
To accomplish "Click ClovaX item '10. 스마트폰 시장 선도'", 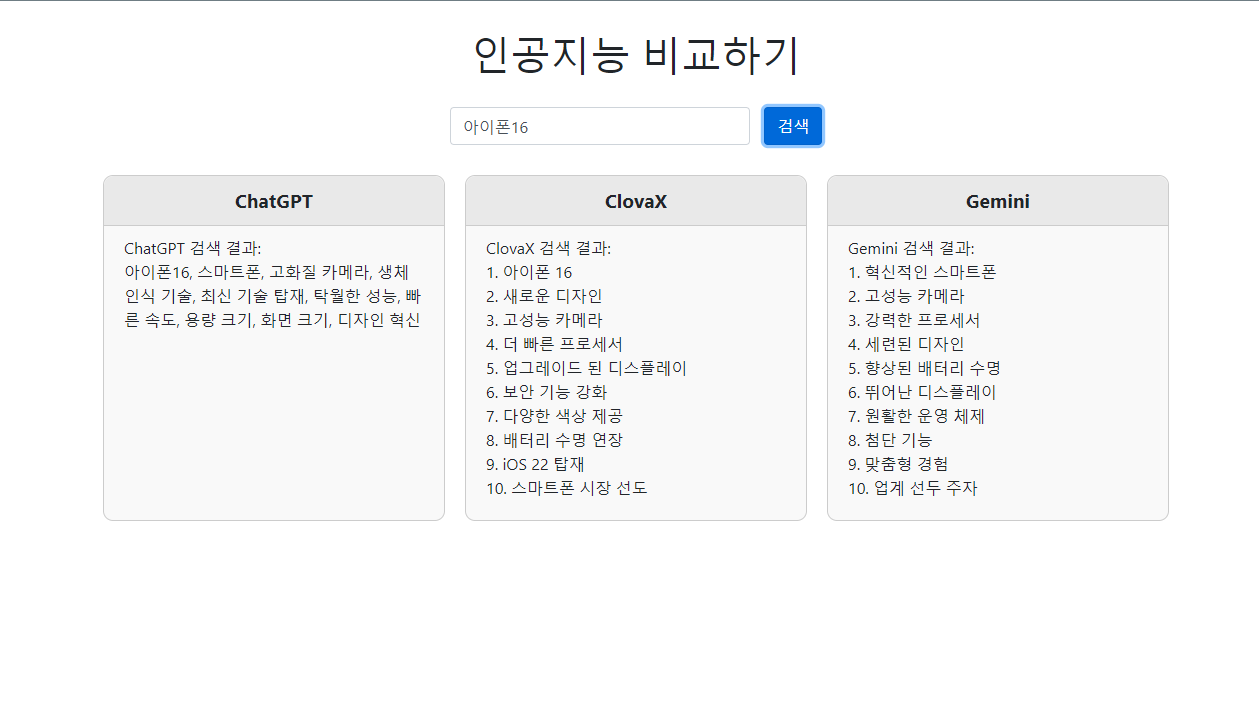I will (567, 488).
